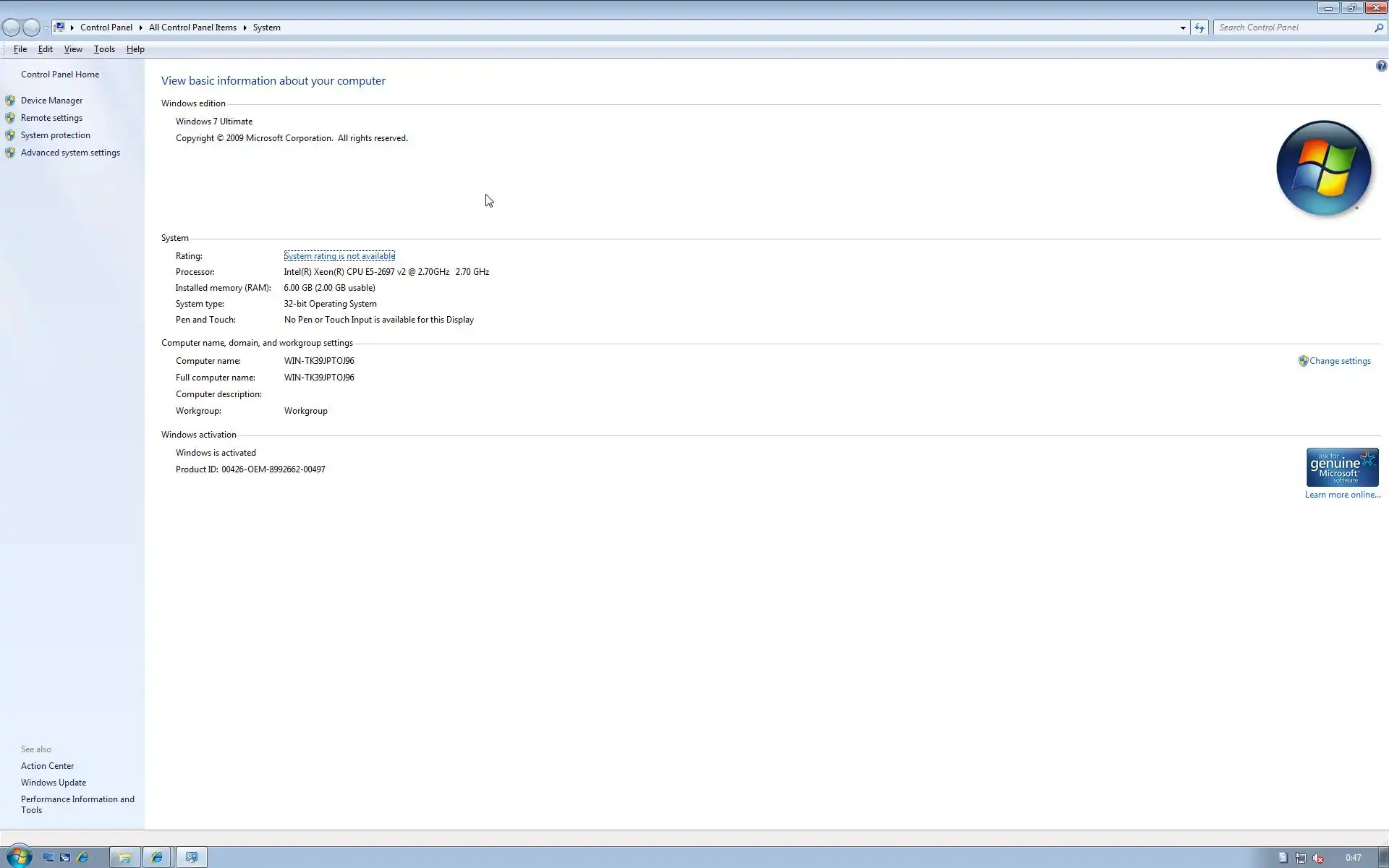Click the Change settings link
1389x868 pixels.
point(1339,361)
